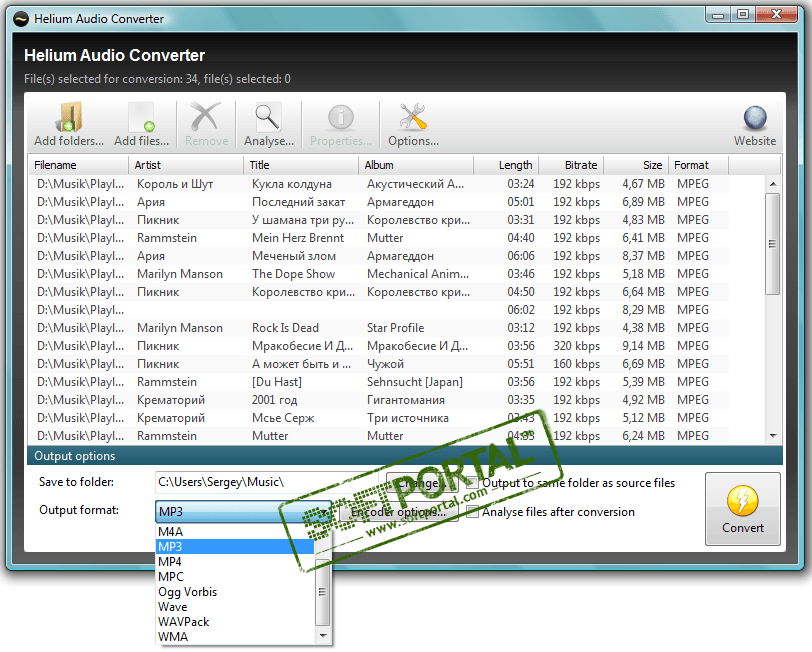Open the Analyse magnifier tool
This screenshot has height=652, width=812.
click(x=269, y=124)
